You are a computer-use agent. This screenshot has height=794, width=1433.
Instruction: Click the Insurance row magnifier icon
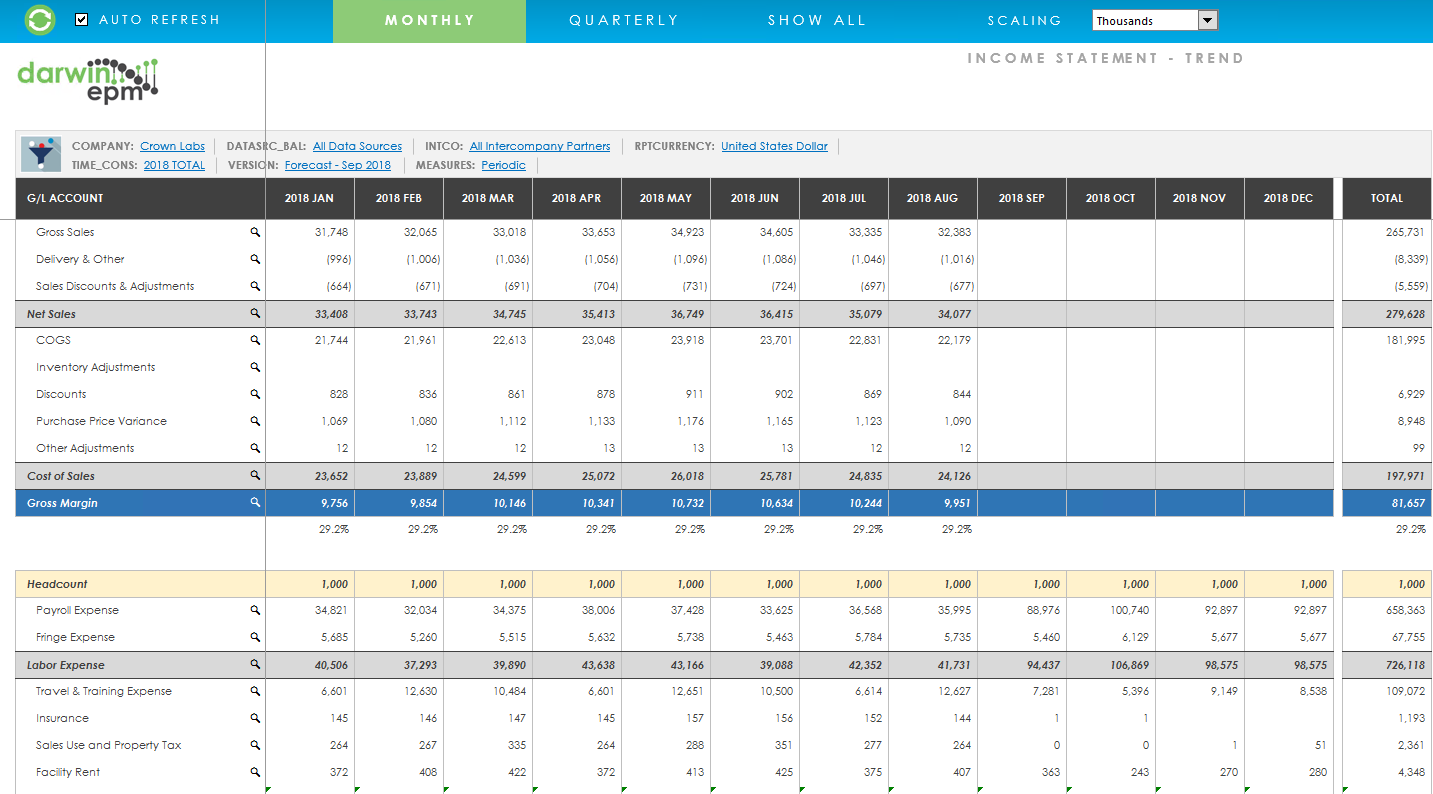click(255, 718)
